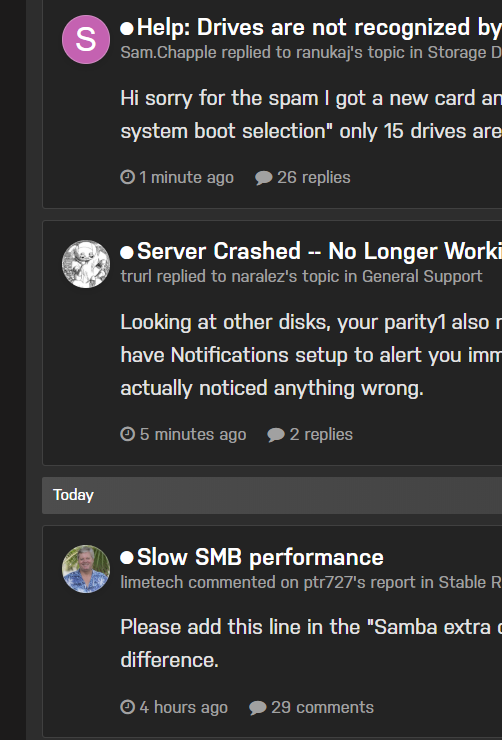Screen dimensions: 502x740
Task: Click Sam.Chapple's purple S avatar
Action: (86, 39)
